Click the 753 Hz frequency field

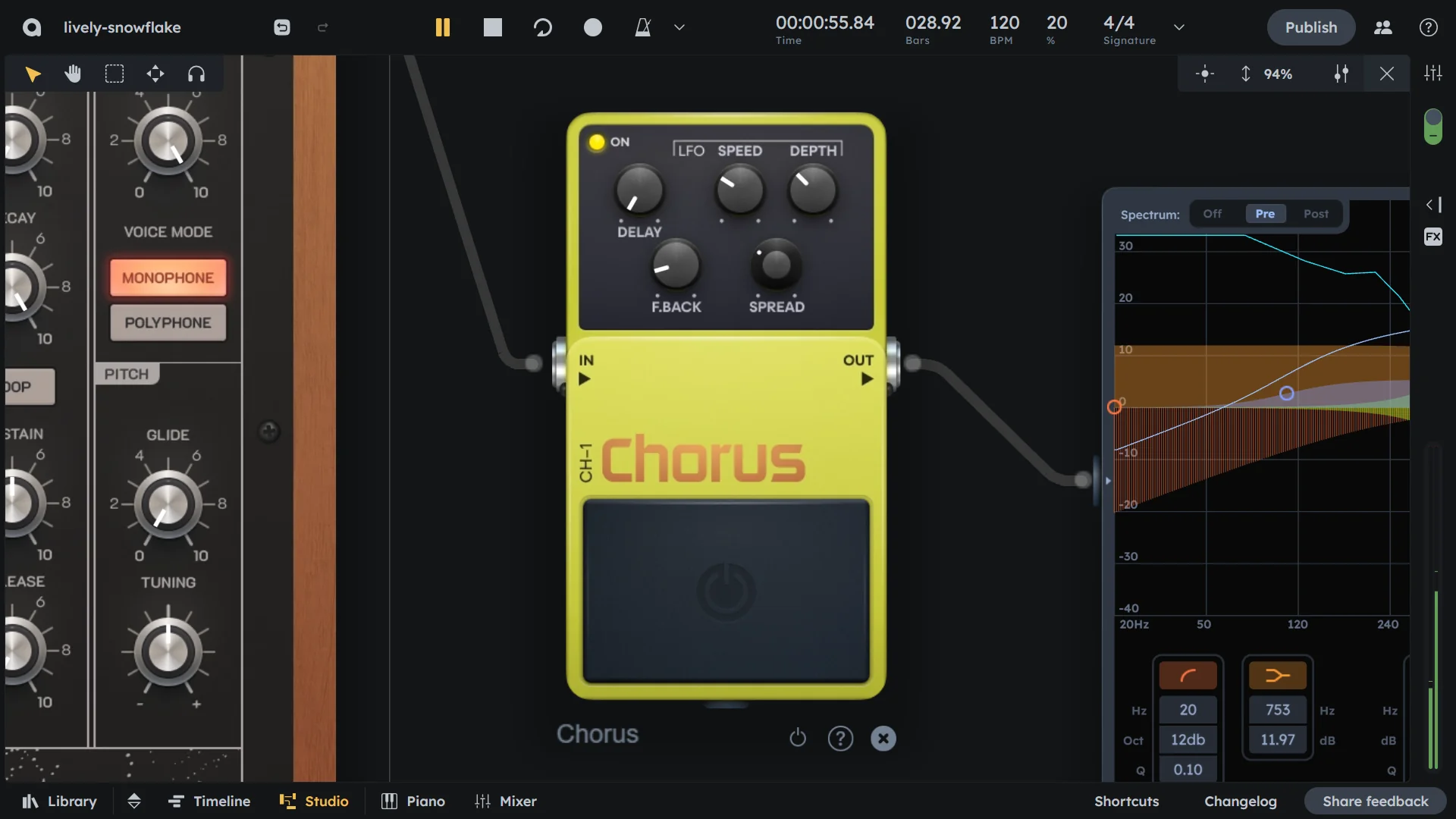point(1278,710)
